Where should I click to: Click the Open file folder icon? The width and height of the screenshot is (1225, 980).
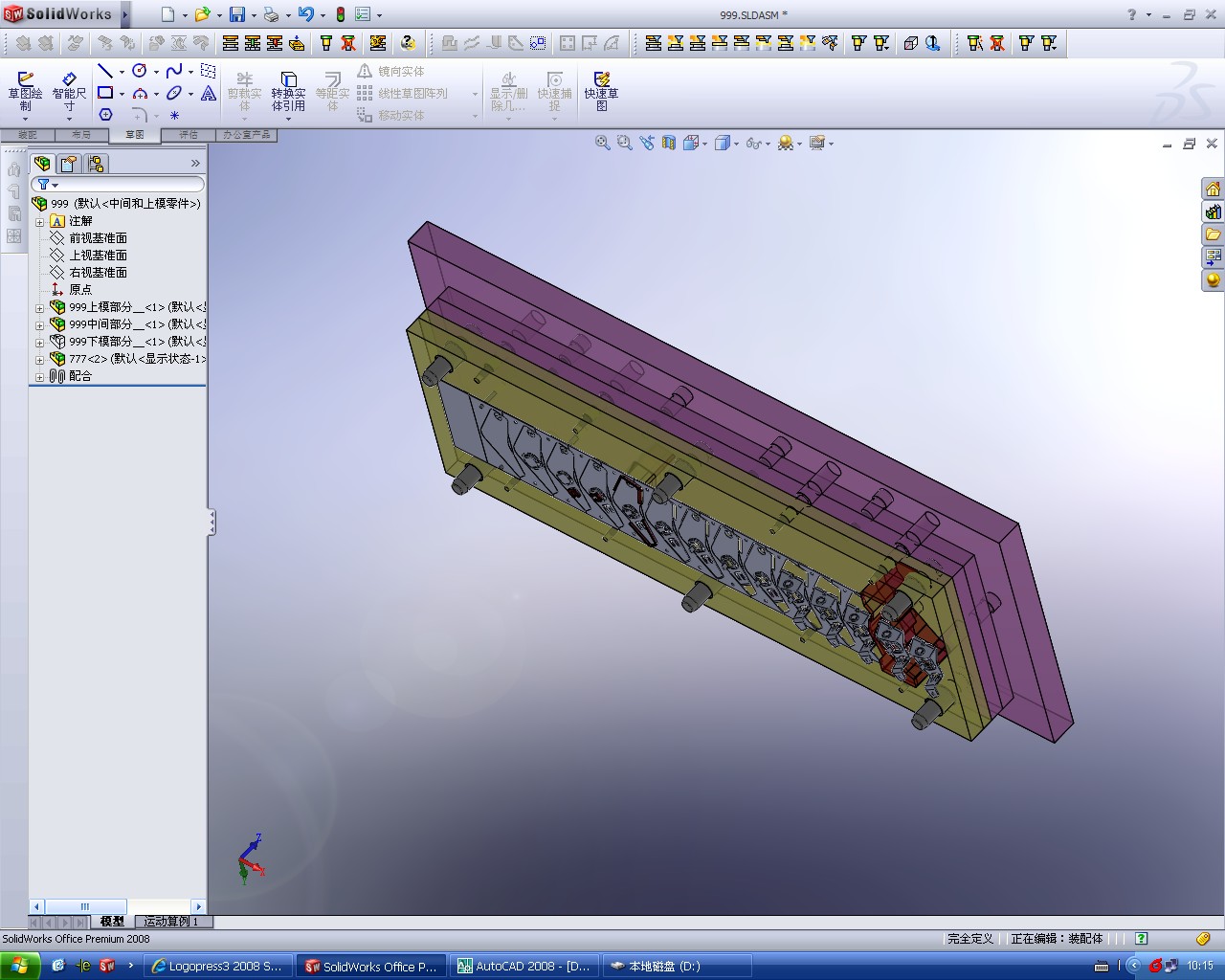pos(202,14)
